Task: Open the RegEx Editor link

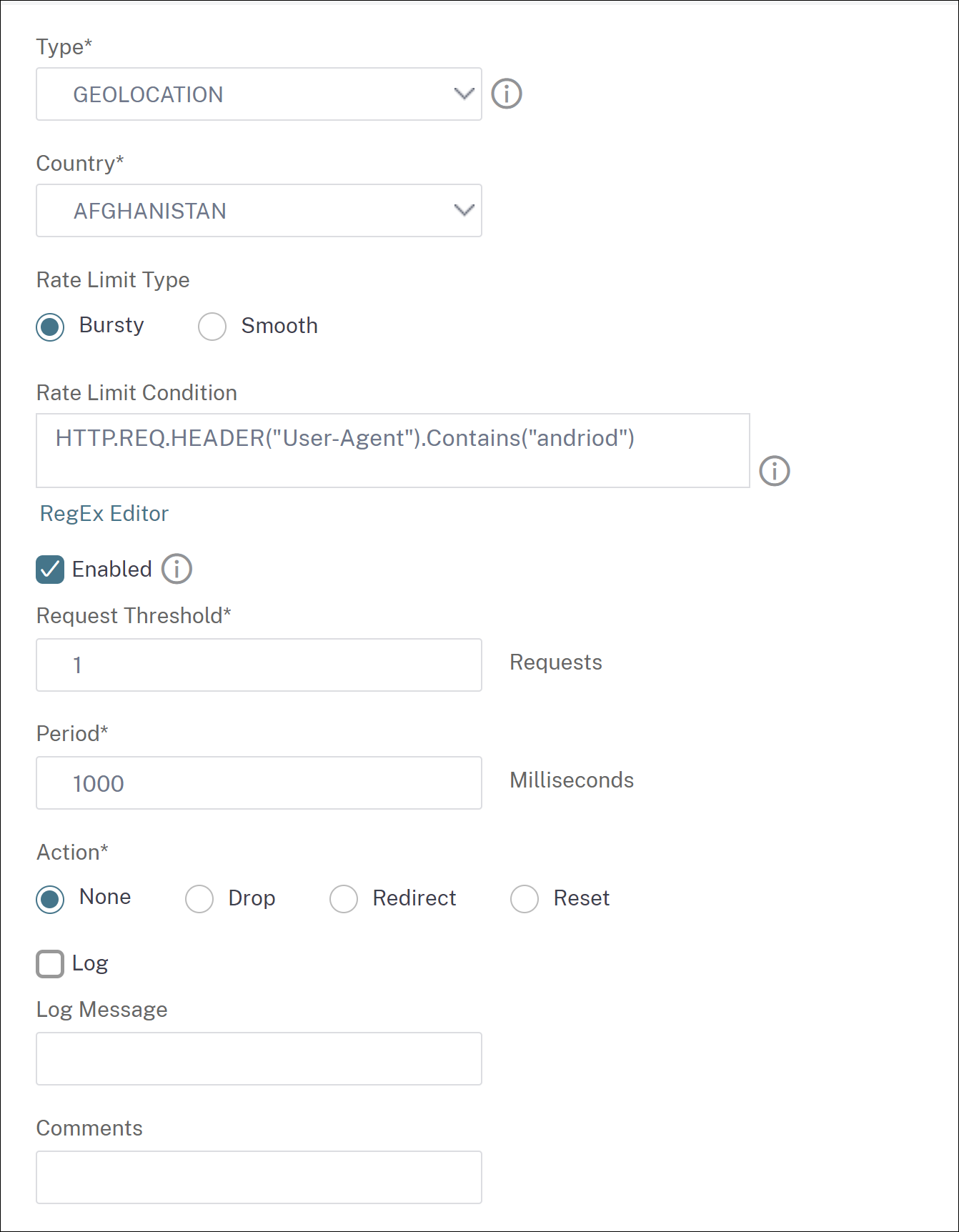Action: point(104,513)
